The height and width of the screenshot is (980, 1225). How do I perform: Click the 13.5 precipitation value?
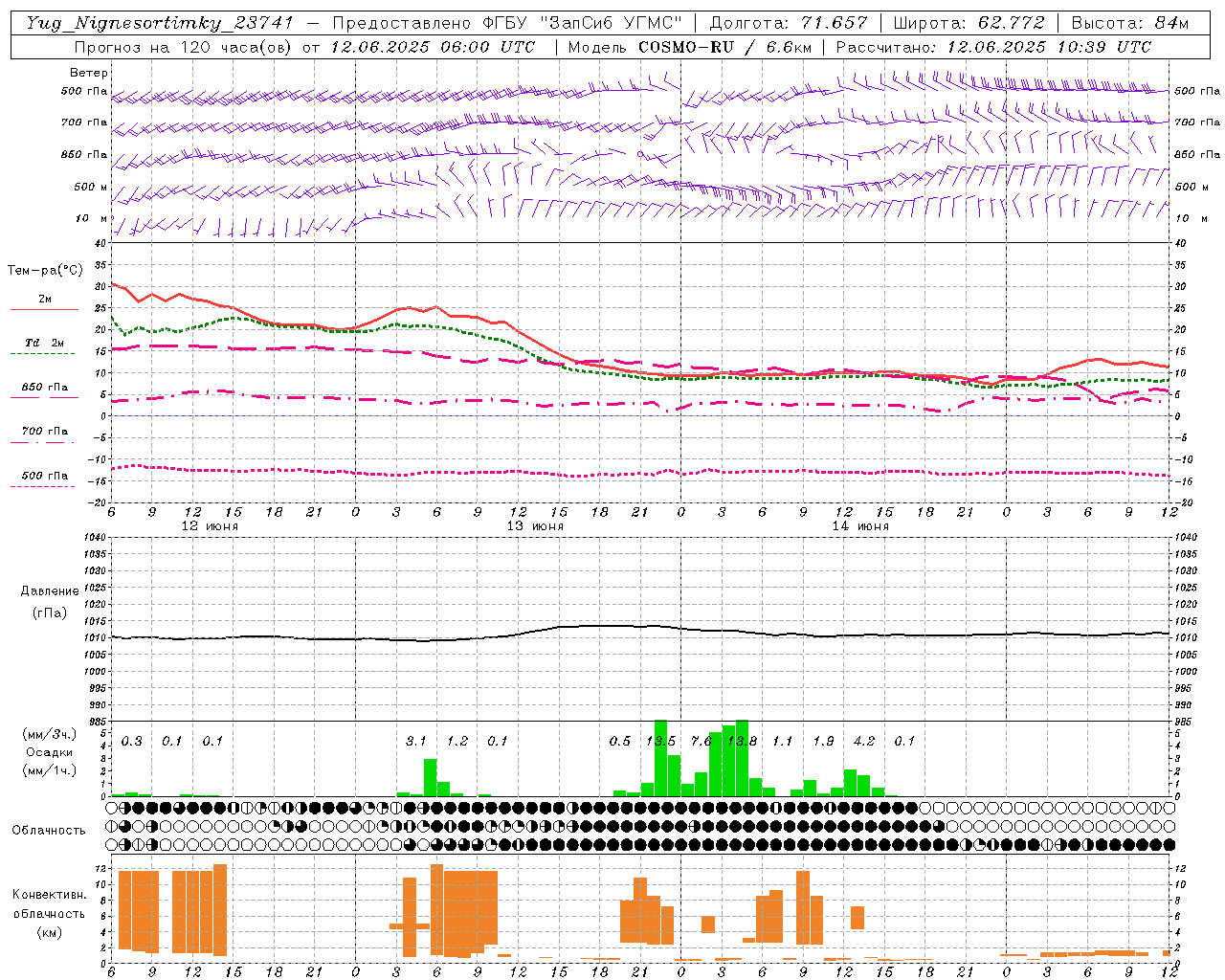(660, 741)
